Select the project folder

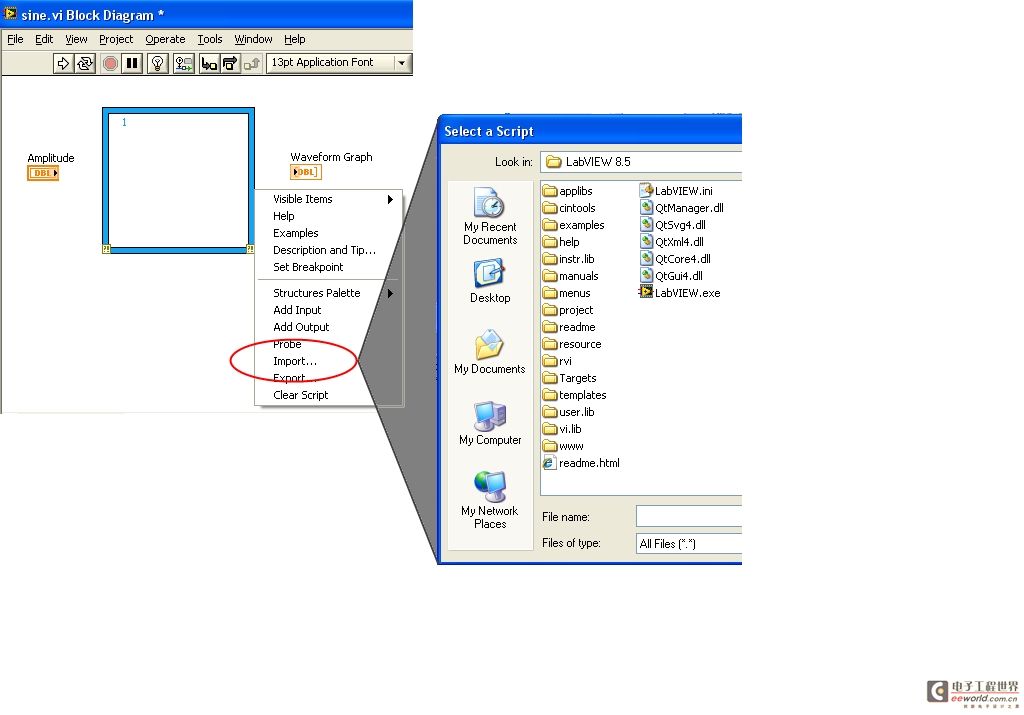click(x=568, y=310)
